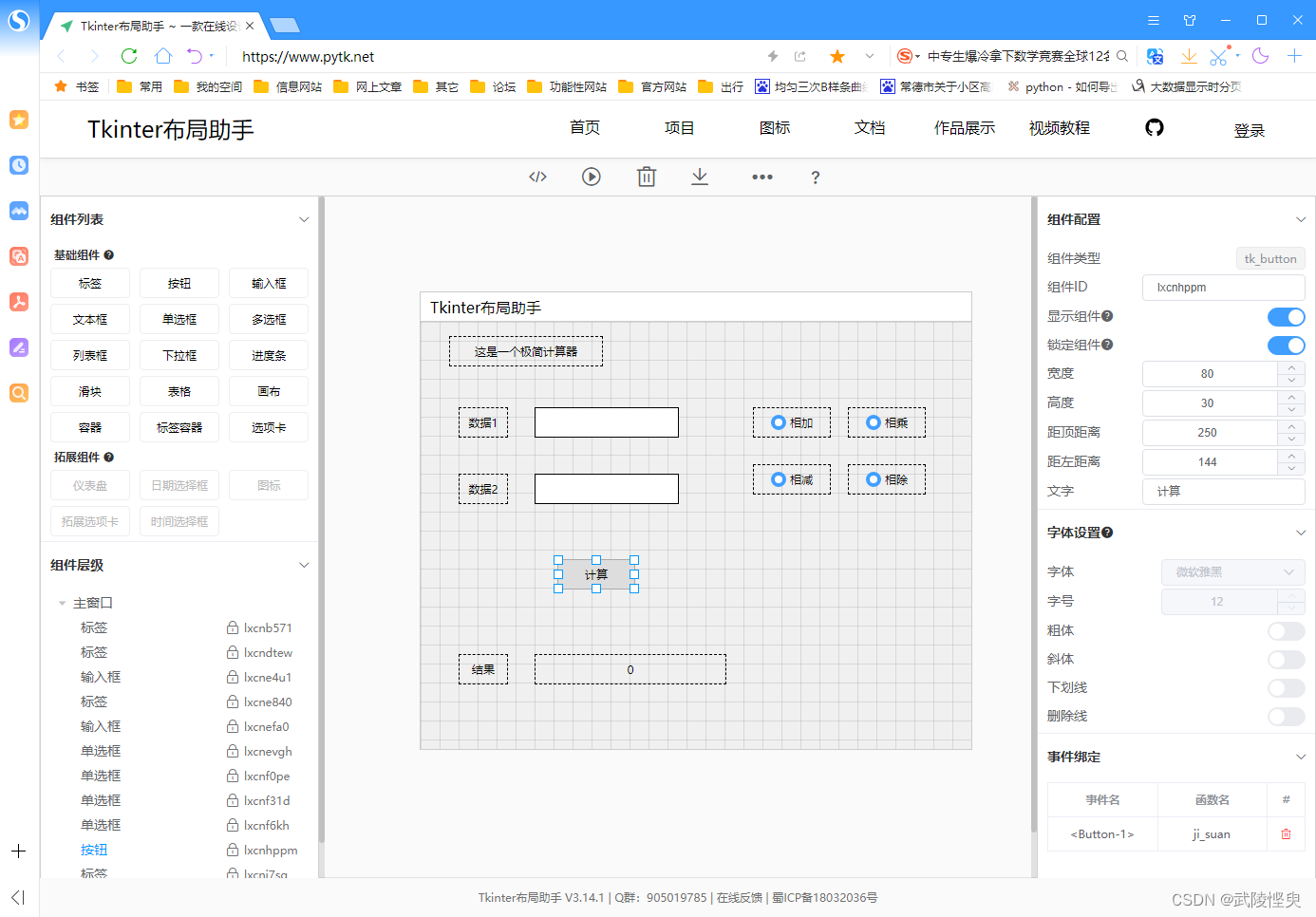Open the 书签 bookmarks bar item
The image size is (1316, 917).
77,86
